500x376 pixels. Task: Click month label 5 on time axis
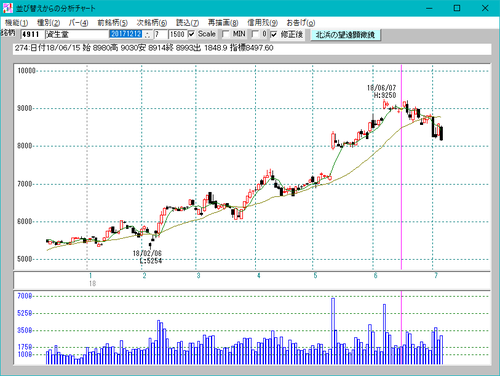coord(315,276)
